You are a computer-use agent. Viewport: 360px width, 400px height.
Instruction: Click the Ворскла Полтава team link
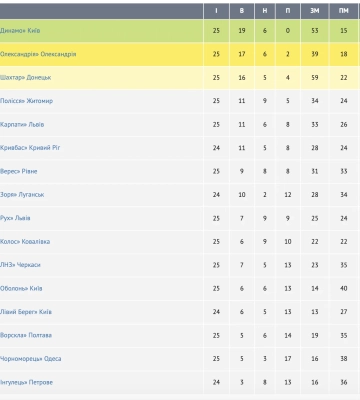tap(26, 335)
